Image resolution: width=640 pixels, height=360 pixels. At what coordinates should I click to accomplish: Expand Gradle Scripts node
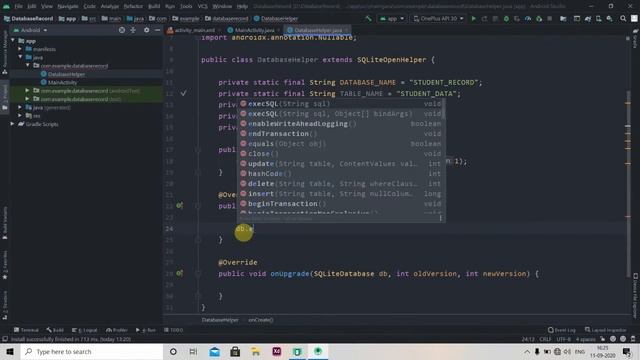13,124
